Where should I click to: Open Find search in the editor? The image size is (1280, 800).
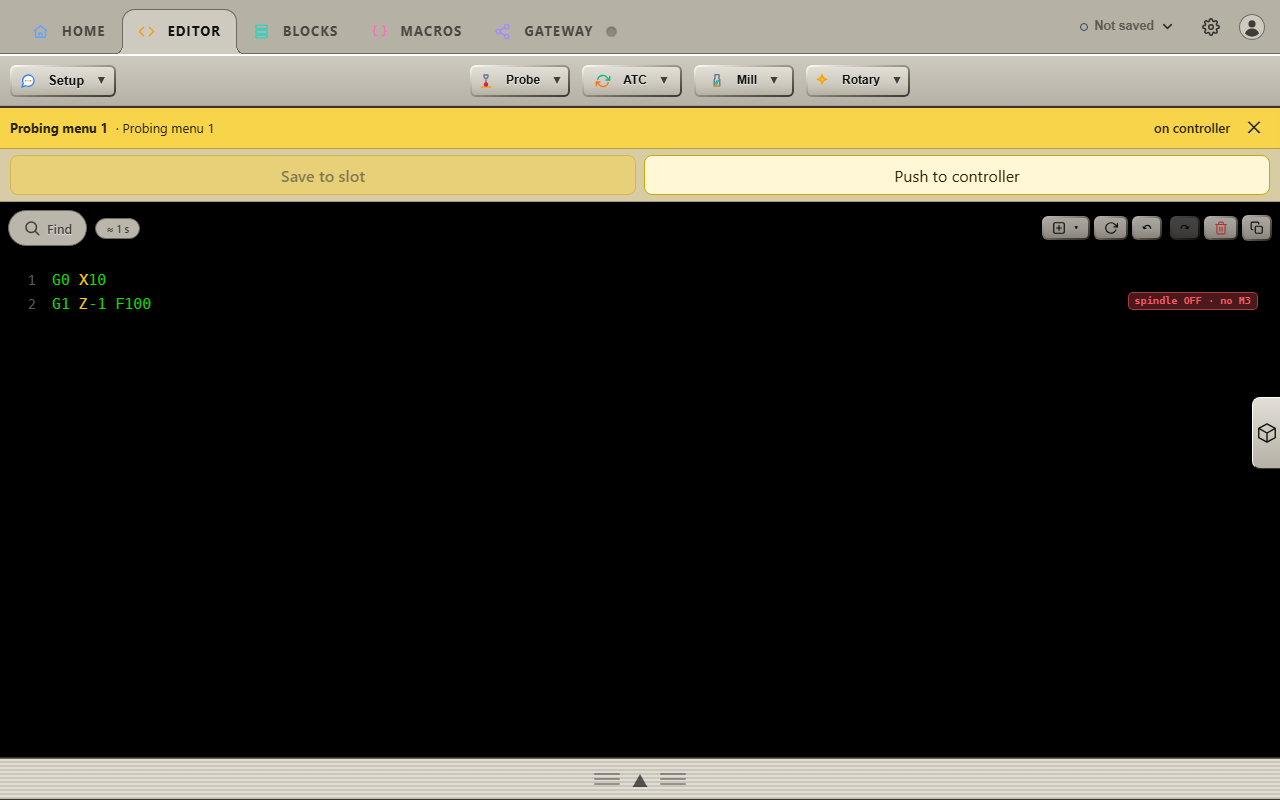[x=48, y=228]
